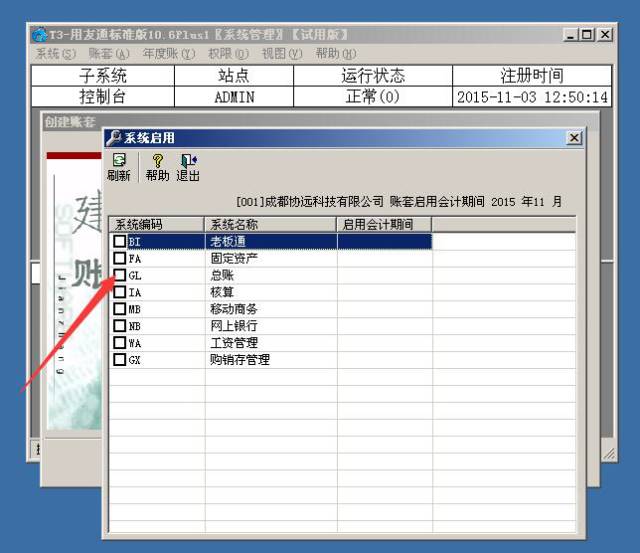Open the 年度账(Y) menu
The image size is (640, 553).
169,53
